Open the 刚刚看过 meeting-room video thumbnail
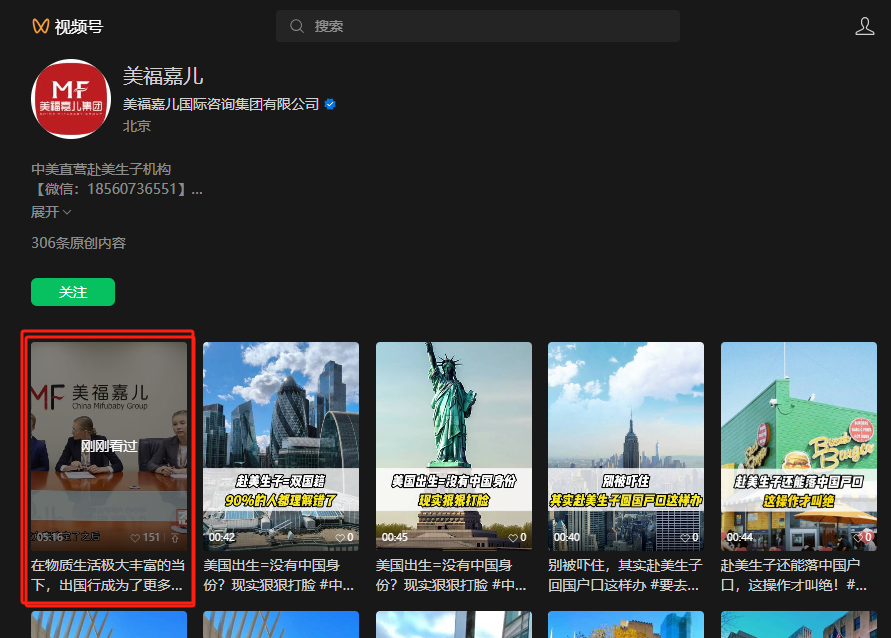This screenshot has width=891, height=638. coord(109,447)
